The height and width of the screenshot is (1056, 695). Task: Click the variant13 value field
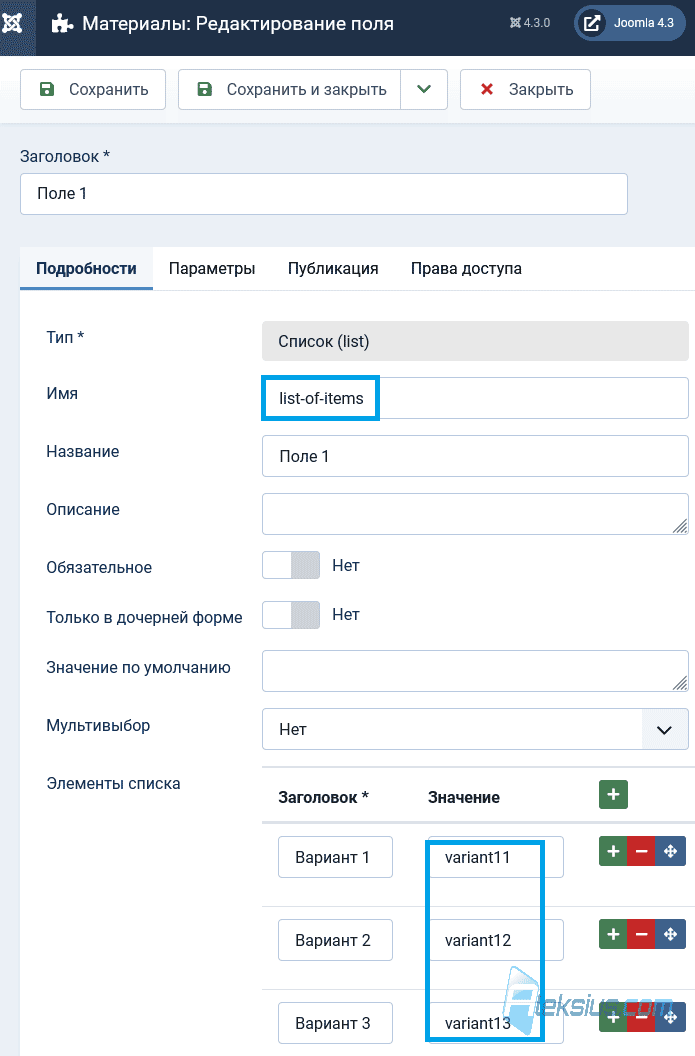[496, 1022]
